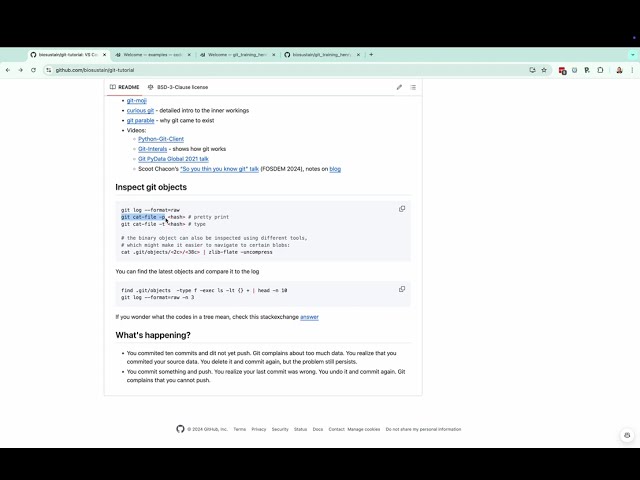Go forward in browser history
This screenshot has width=640, height=480.
click(x=20, y=70)
